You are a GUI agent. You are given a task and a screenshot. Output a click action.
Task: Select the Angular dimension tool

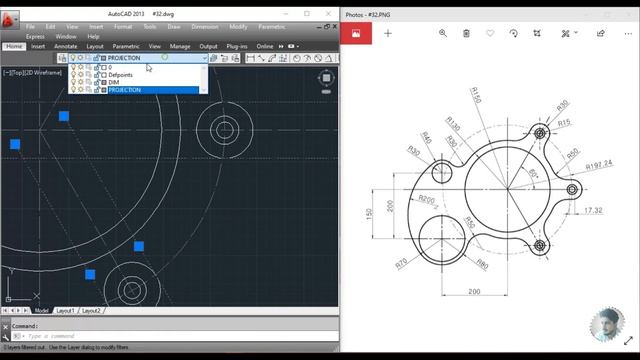329,58
